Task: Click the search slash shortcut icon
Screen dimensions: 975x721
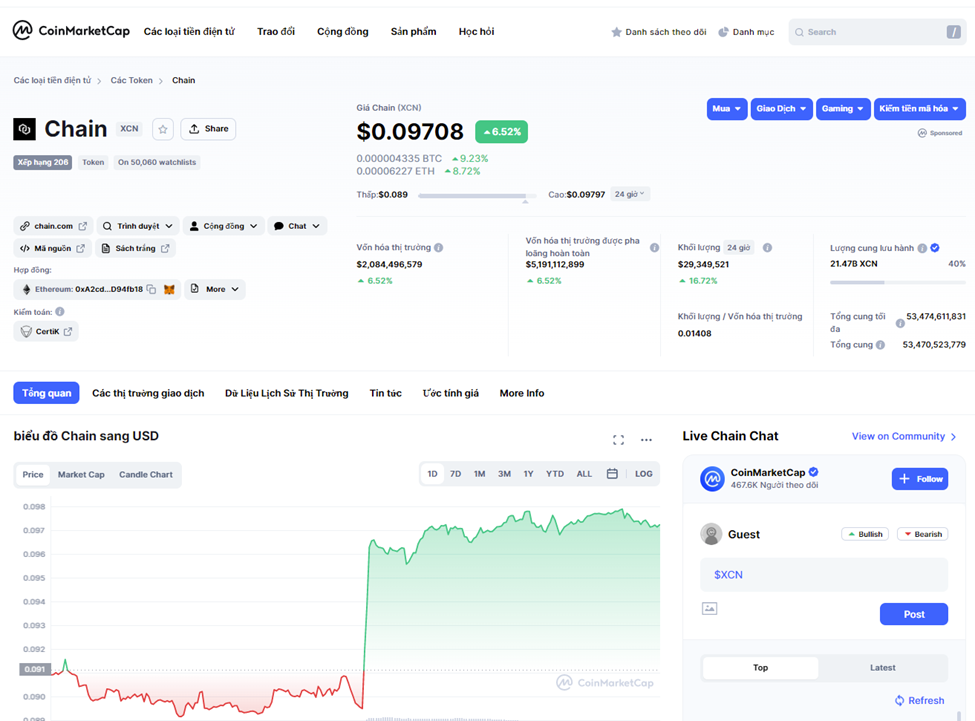Action: tap(953, 32)
